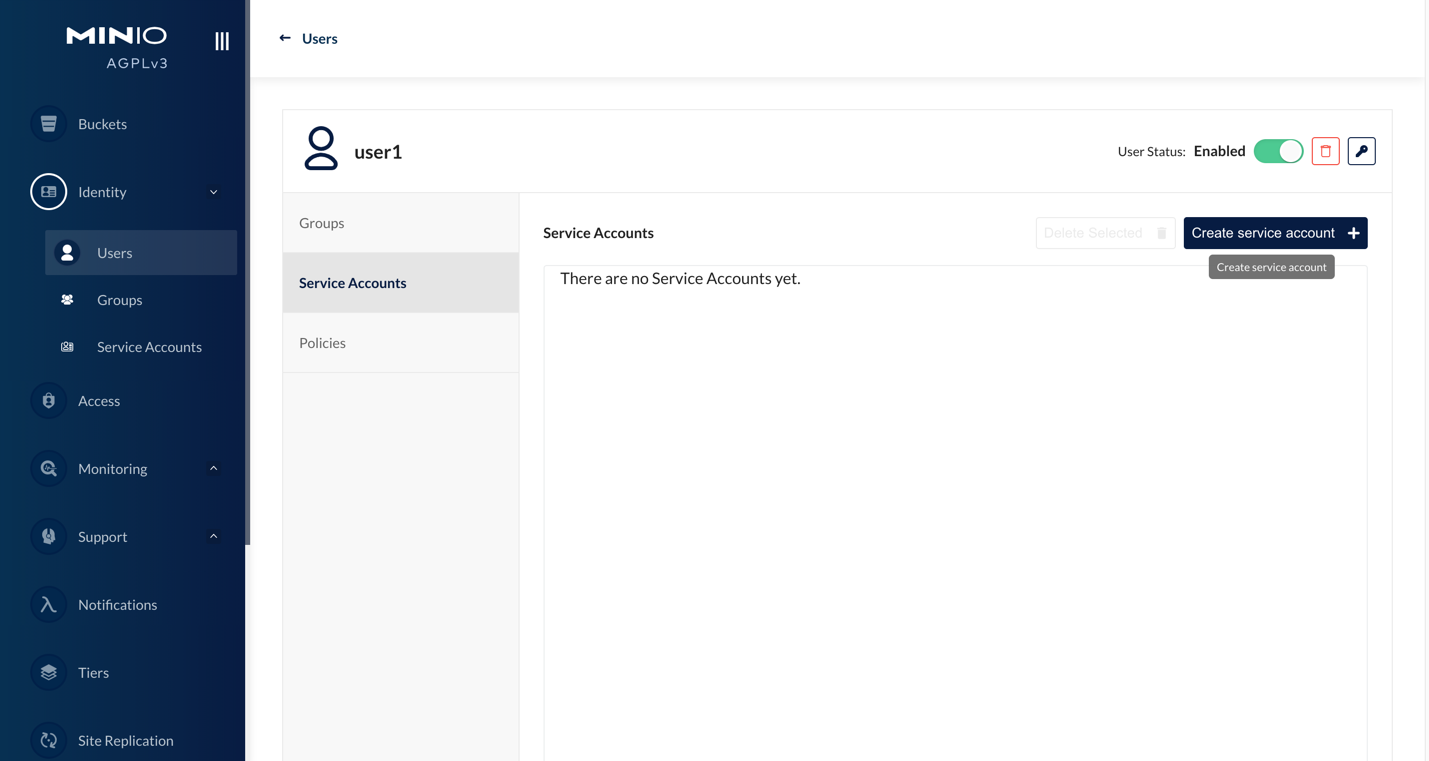Collapse the Identity section chevron
1429x761 pixels.
click(213, 192)
